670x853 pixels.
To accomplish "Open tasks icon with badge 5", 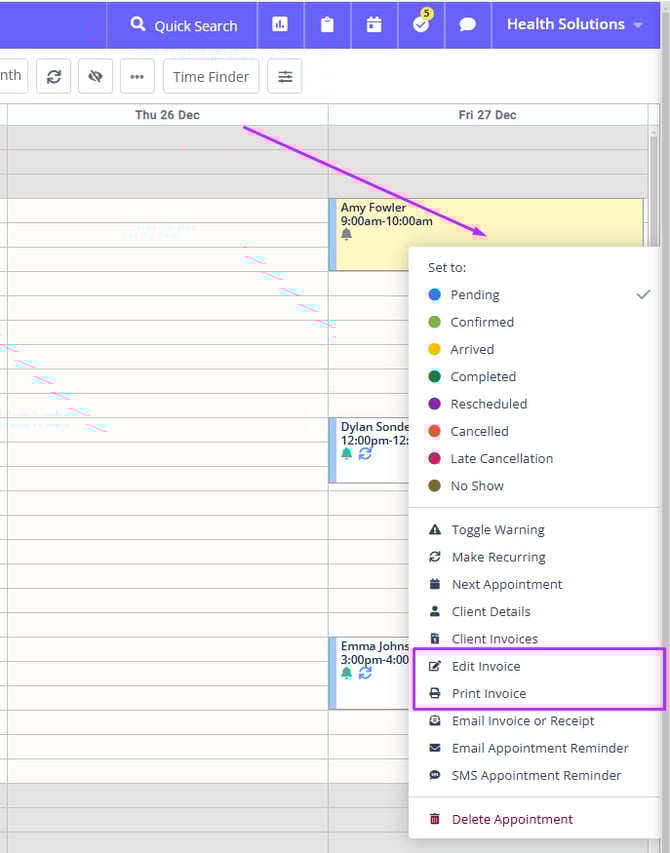I will [421, 25].
